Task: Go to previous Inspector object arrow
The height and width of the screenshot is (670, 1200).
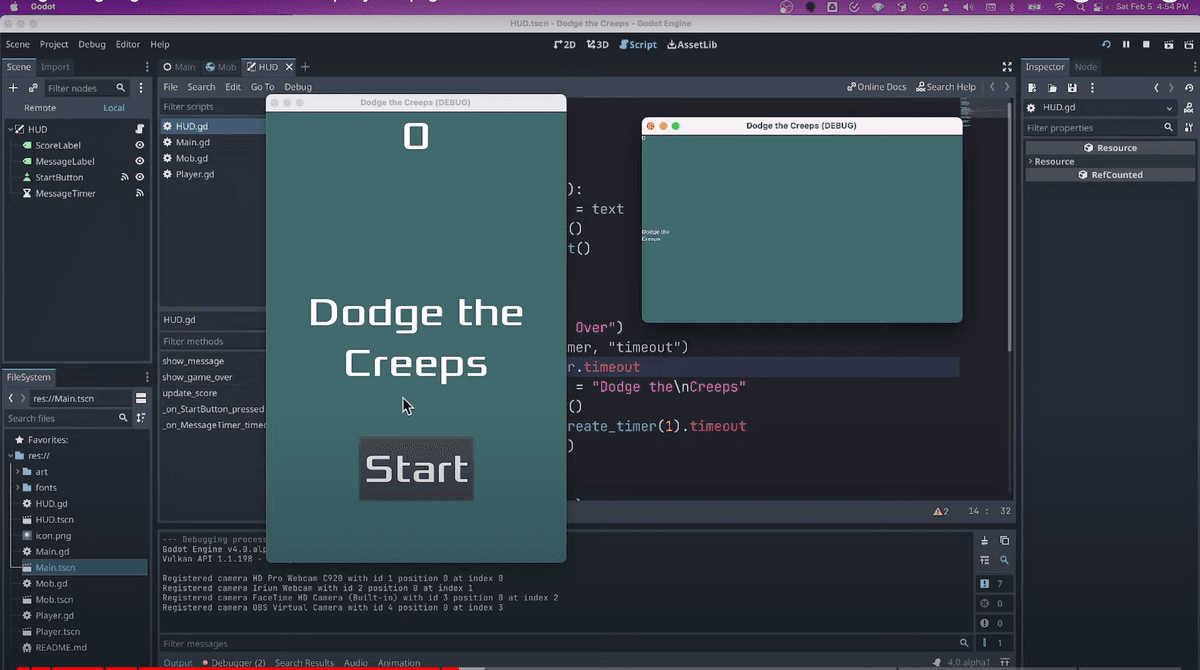Action: click(1156, 88)
